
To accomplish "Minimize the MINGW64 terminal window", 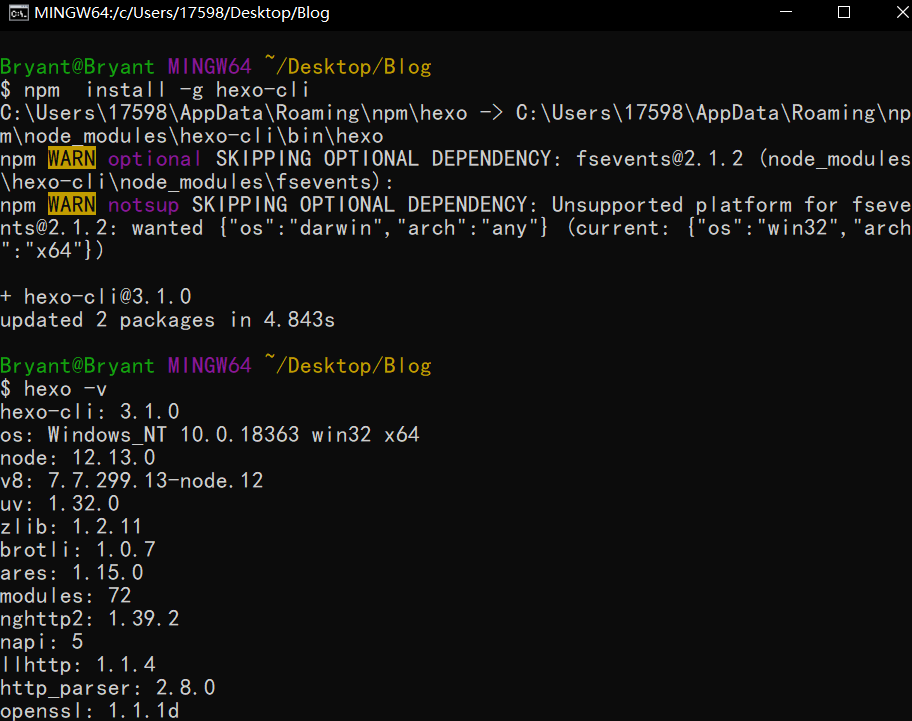I will click(786, 12).
